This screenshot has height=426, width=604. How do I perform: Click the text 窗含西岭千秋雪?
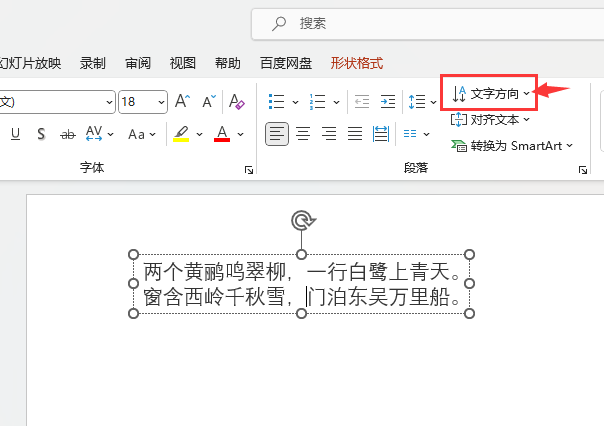(214, 297)
